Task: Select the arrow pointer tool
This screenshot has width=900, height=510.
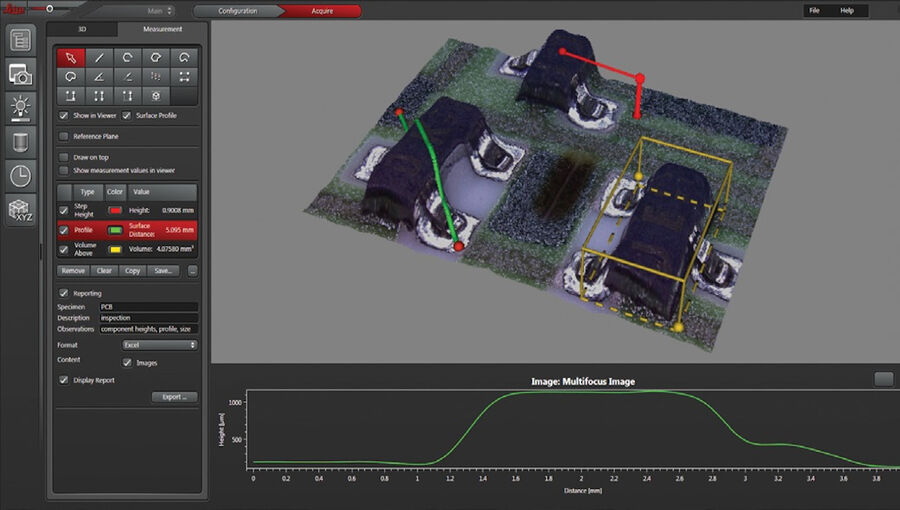Action: (x=71, y=57)
